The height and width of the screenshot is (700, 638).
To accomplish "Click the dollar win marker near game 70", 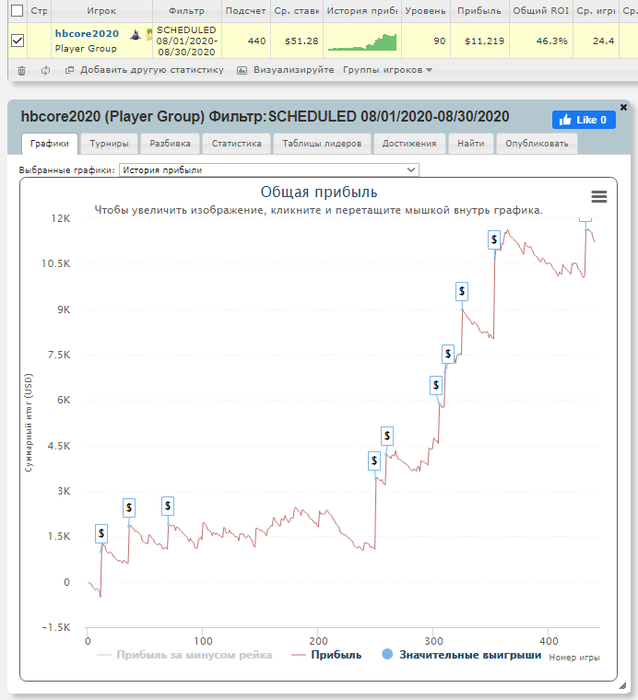I will [x=167, y=506].
